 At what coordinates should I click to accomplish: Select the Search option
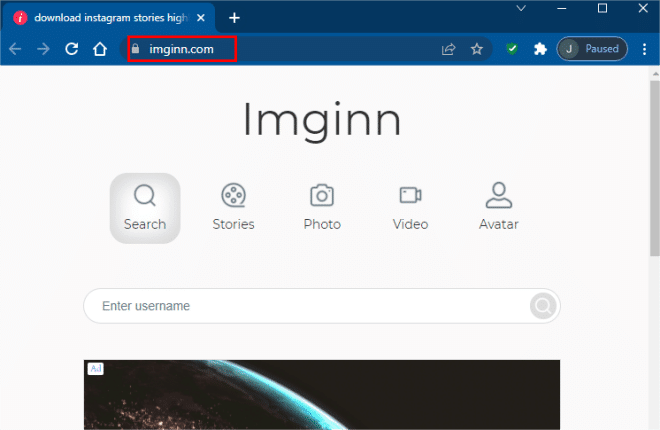[145, 208]
